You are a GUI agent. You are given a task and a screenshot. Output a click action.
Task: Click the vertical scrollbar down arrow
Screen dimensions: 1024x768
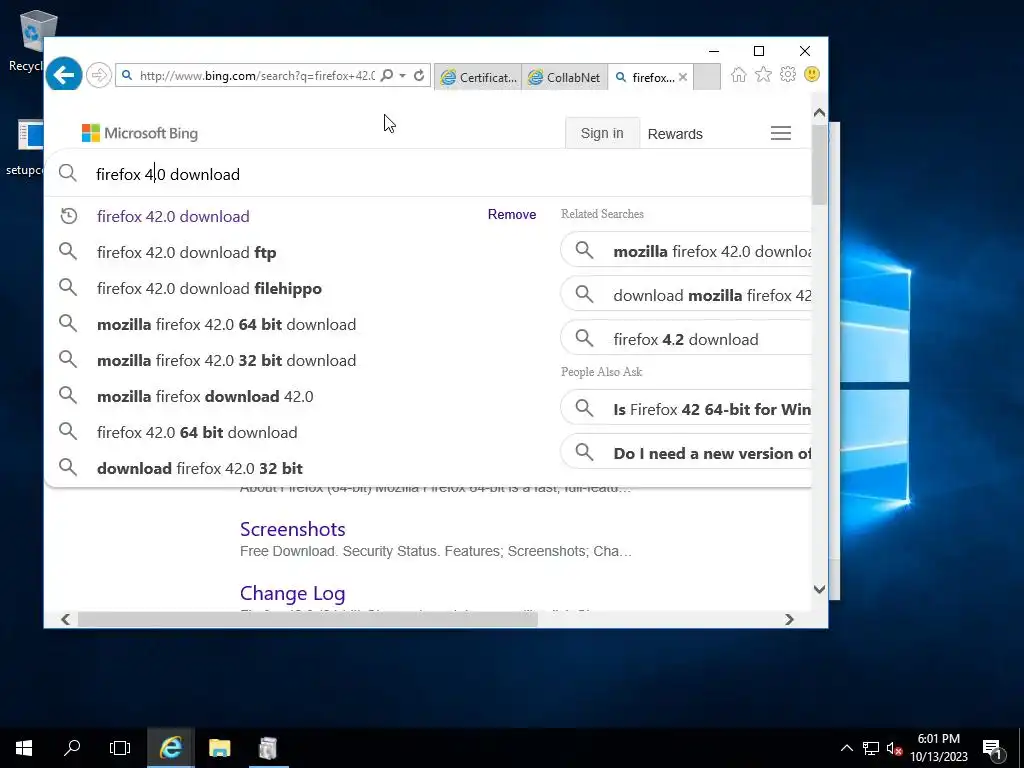(820, 589)
